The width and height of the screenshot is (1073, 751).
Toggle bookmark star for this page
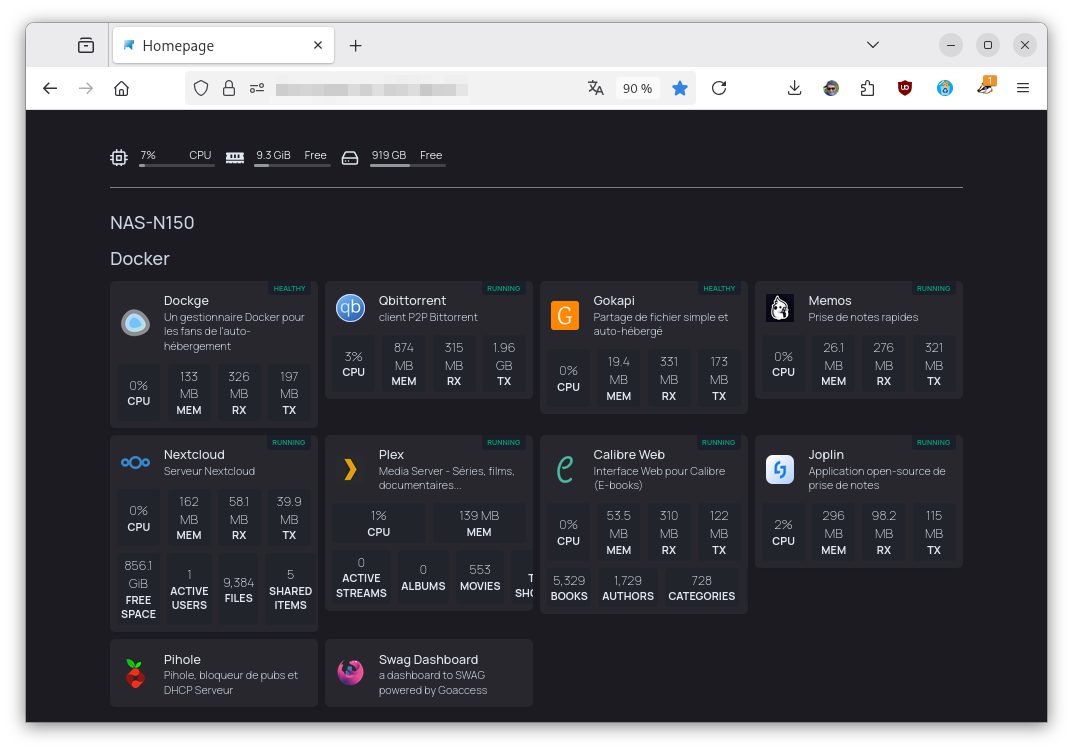[680, 88]
